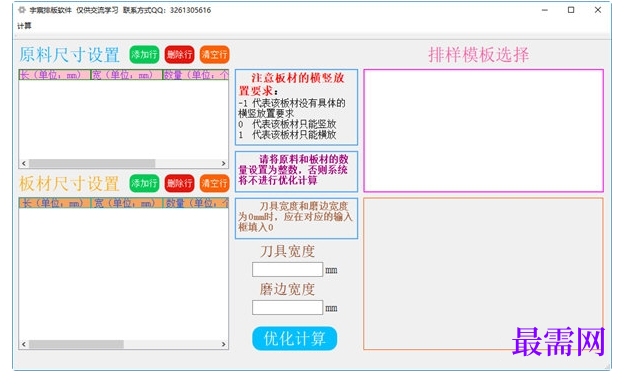
Task: Select 数量 column header in 原料 table
Action: click(x=195, y=75)
